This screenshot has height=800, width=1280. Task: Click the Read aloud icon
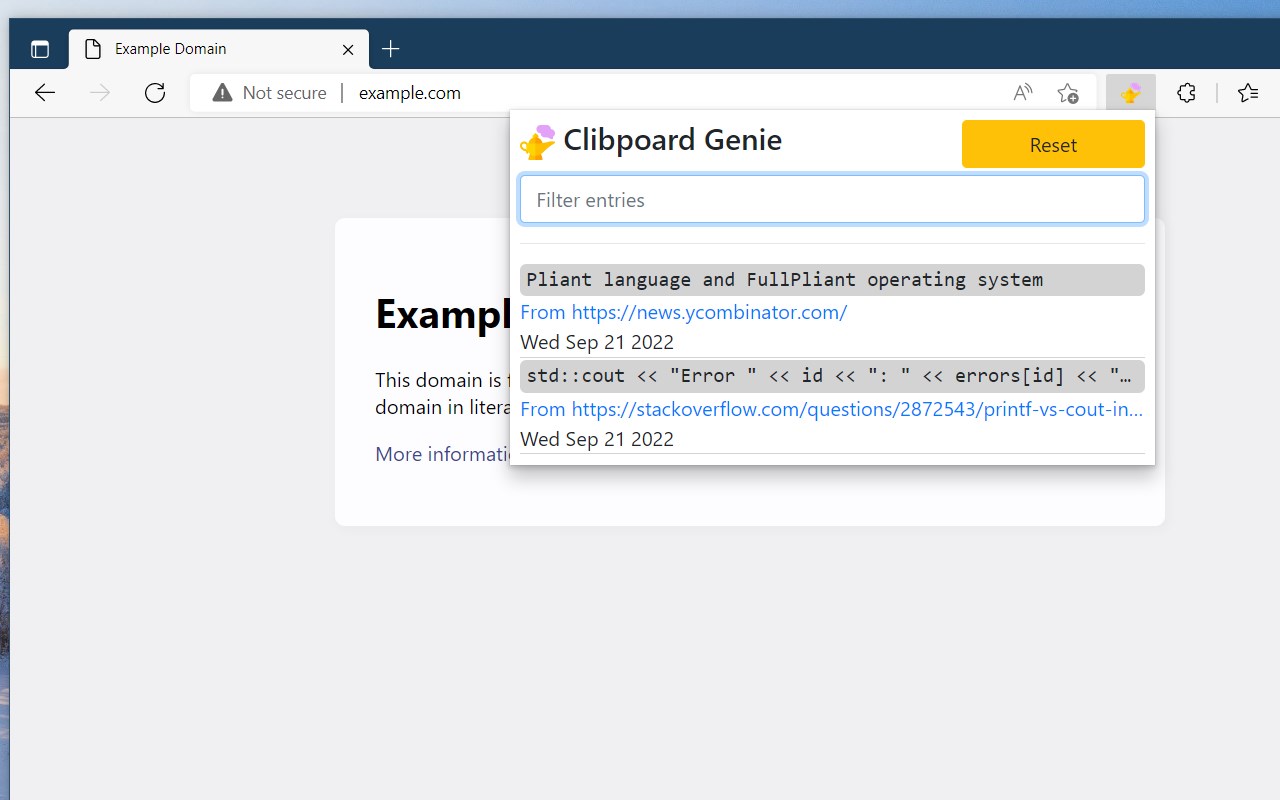point(1022,93)
